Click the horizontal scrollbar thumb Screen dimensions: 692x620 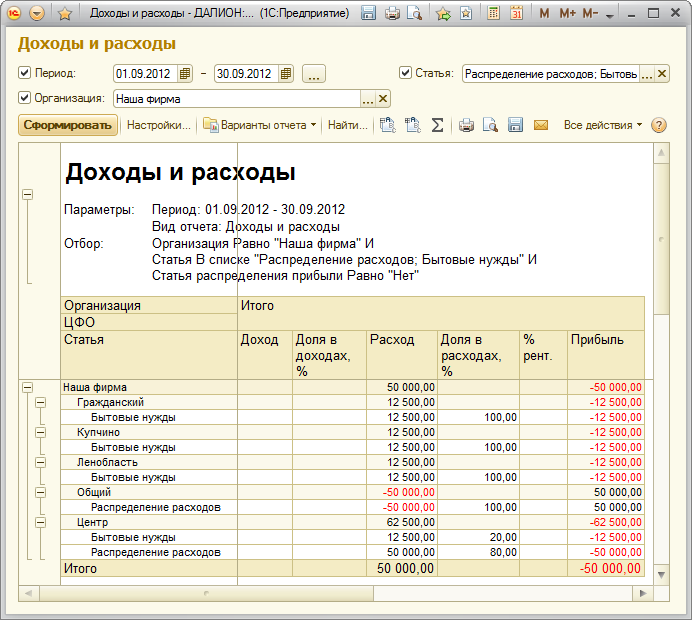point(207,594)
